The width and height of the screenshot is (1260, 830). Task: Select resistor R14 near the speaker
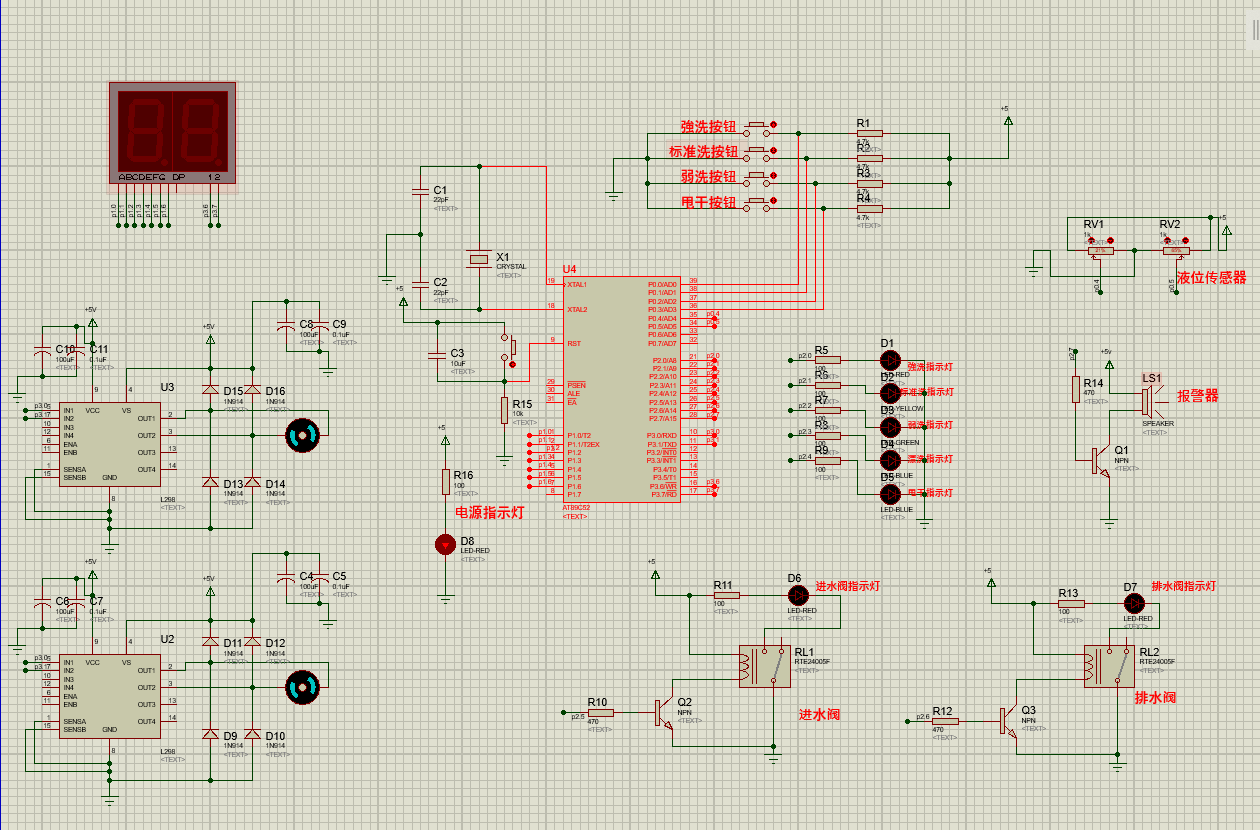tap(1076, 390)
